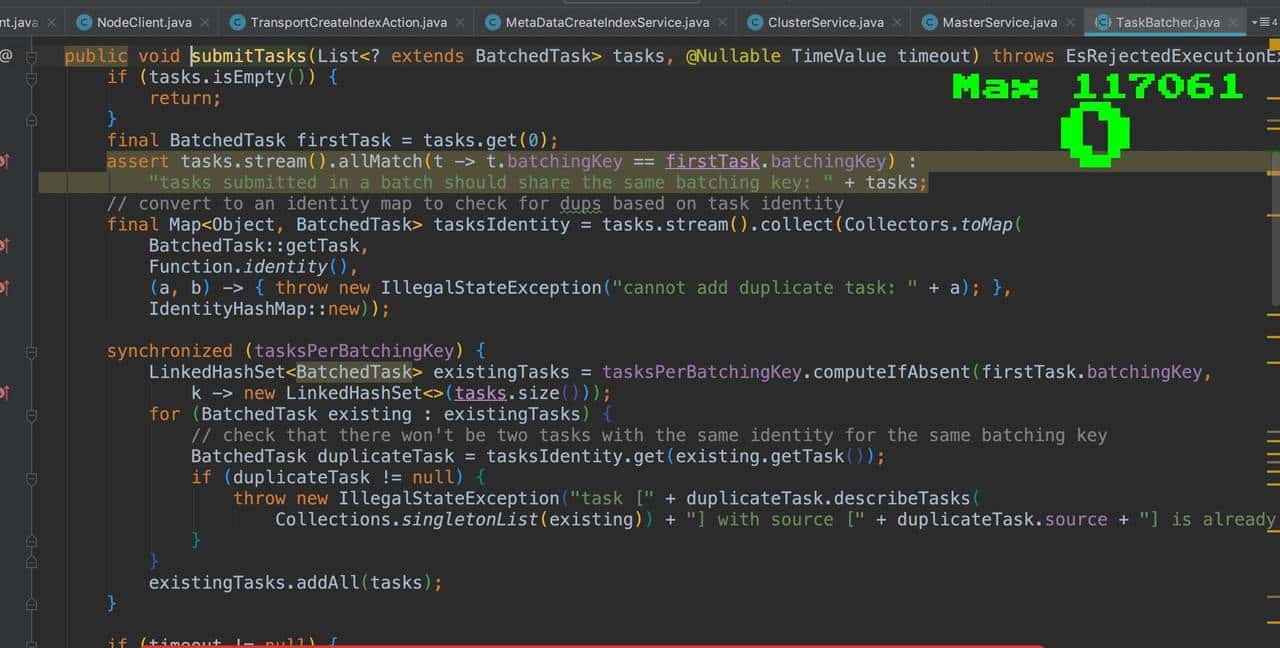Click the green Max 117061 counter overlay

pyautogui.click(x=1097, y=88)
